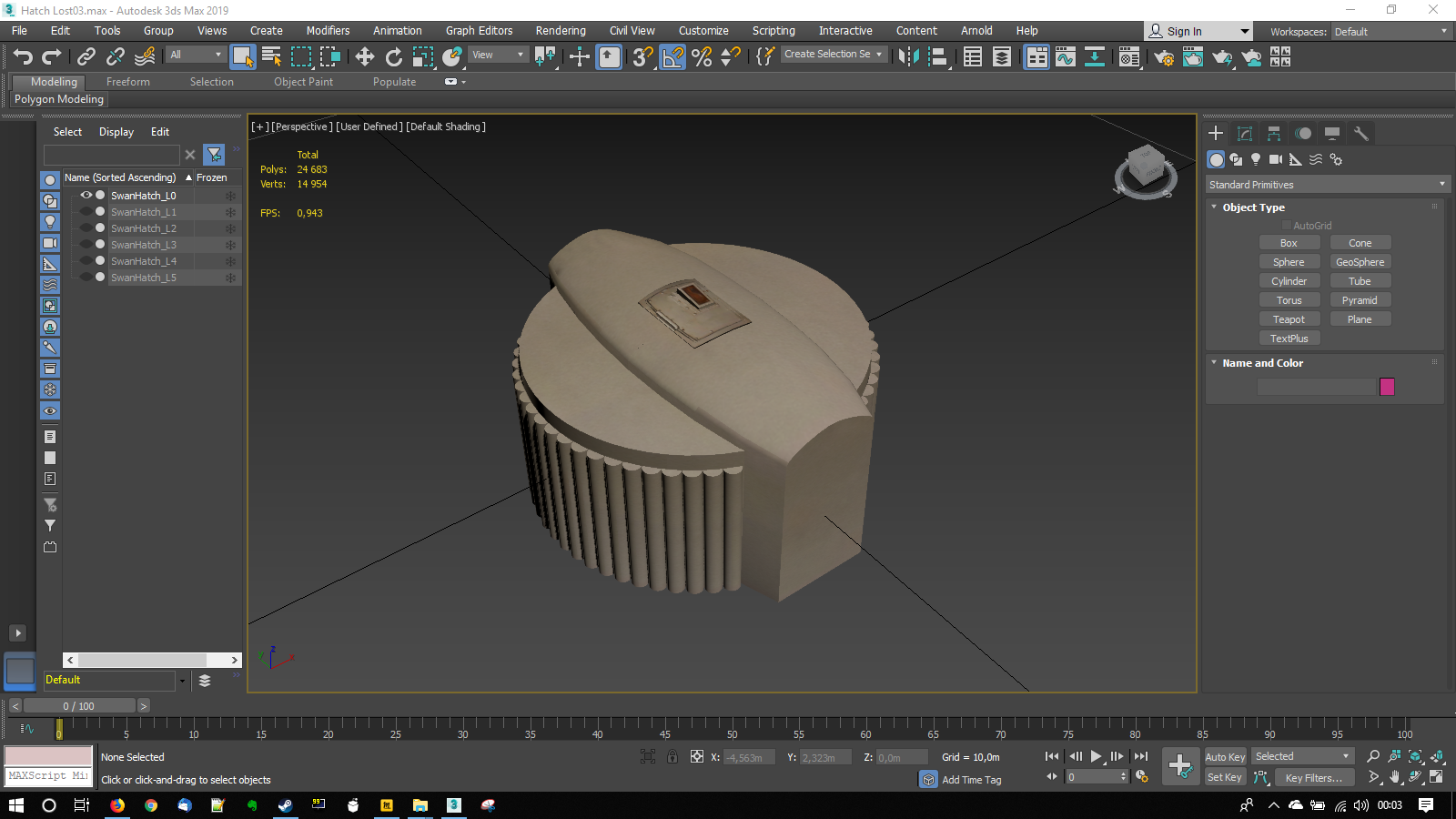
Task: Click the time slider showing 0 / 100
Action: click(79, 706)
